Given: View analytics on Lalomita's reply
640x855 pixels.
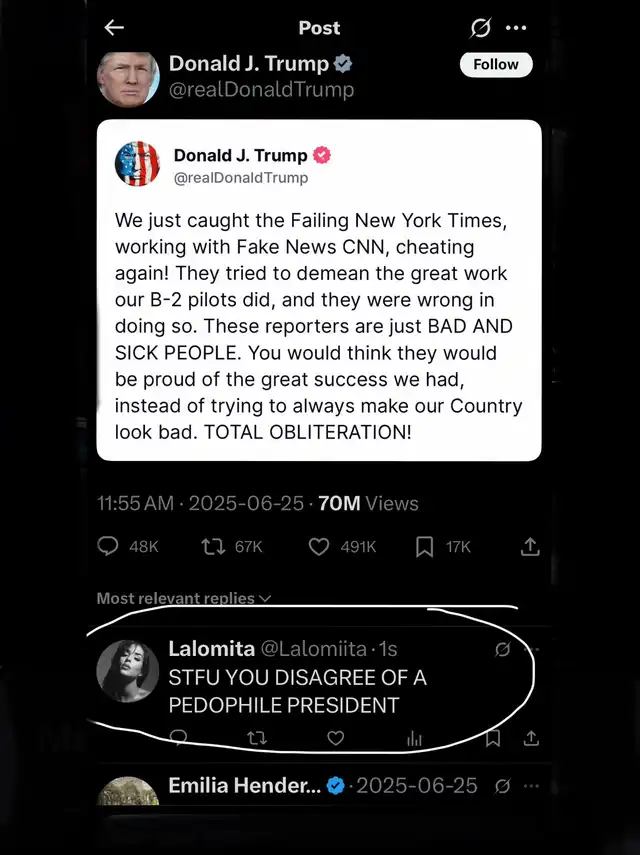Looking at the screenshot, I should coord(414,738).
